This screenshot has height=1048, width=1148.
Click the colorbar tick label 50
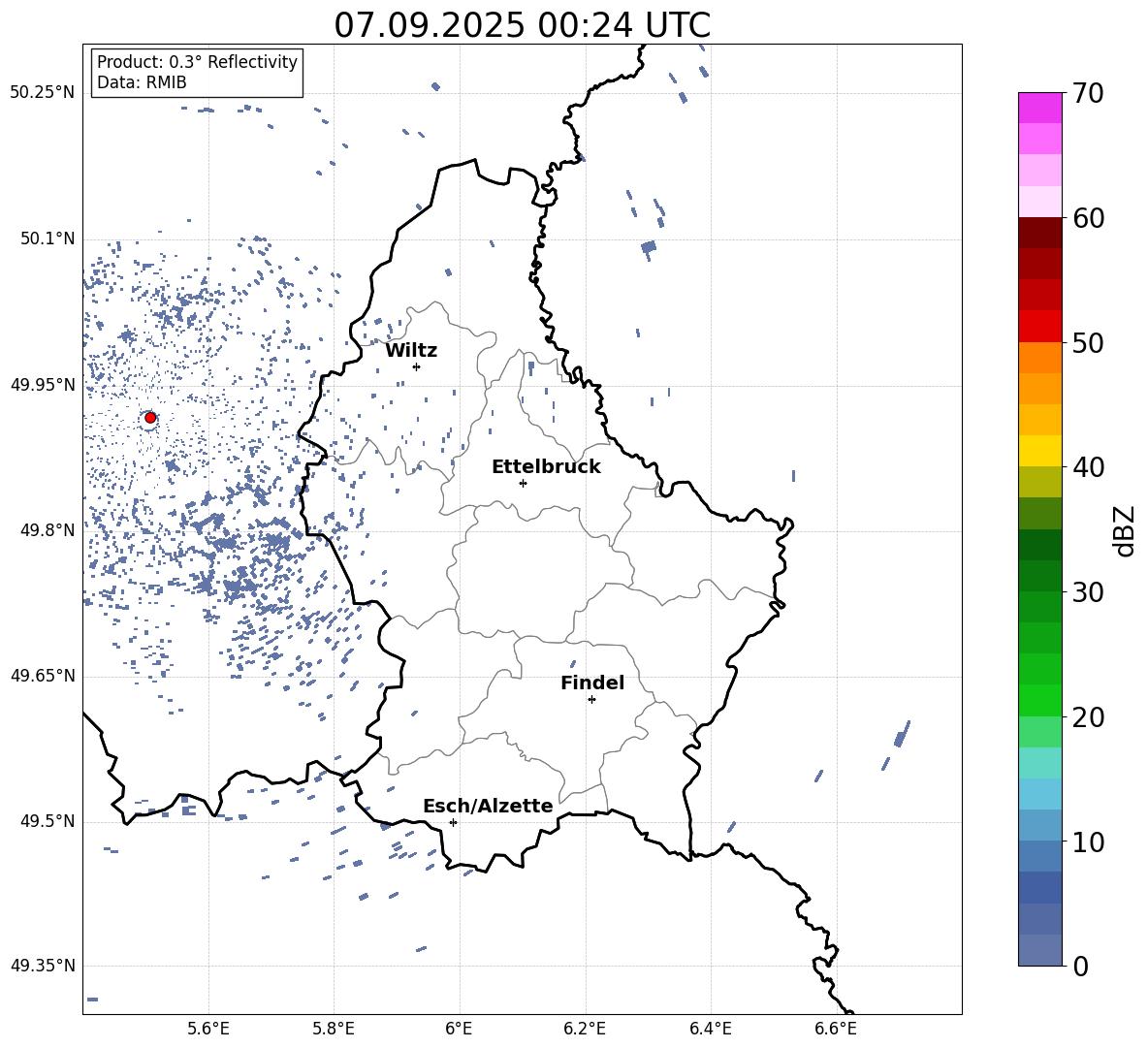[x=1088, y=343]
